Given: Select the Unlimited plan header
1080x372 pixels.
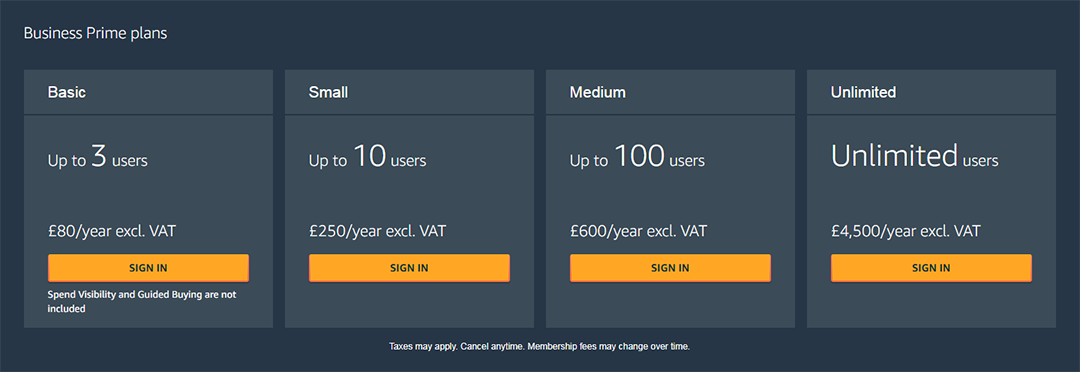Looking at the screenshot, I should (x=931, y=92).
